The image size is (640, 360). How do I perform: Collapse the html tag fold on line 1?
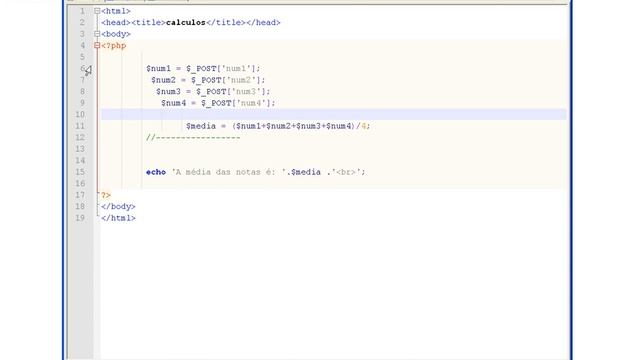[x=97, y=11]
